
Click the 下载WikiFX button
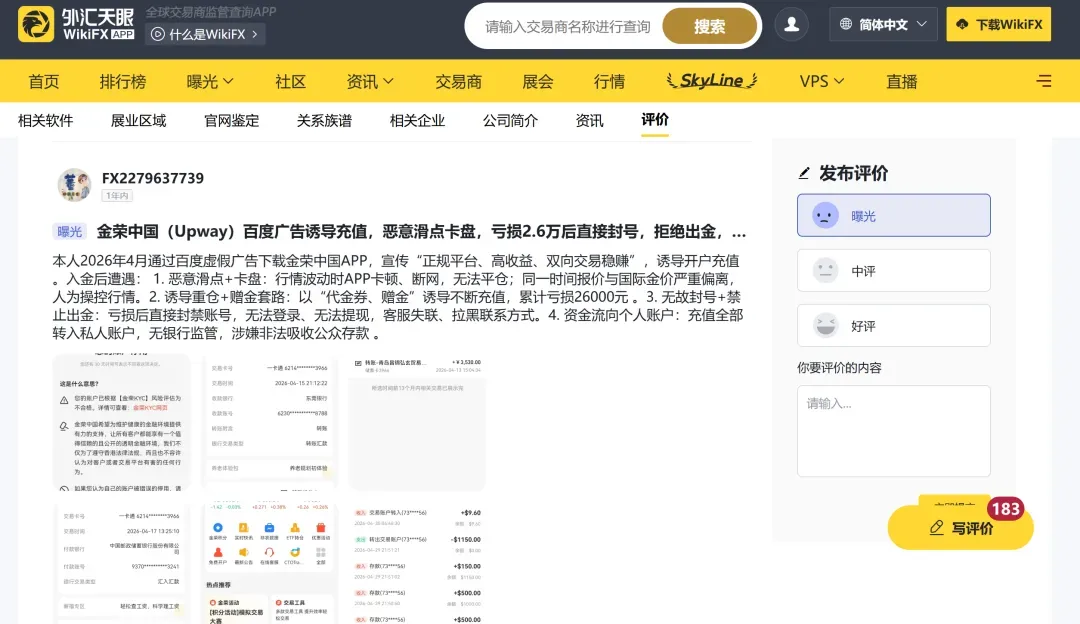click(x=999, y=24)
